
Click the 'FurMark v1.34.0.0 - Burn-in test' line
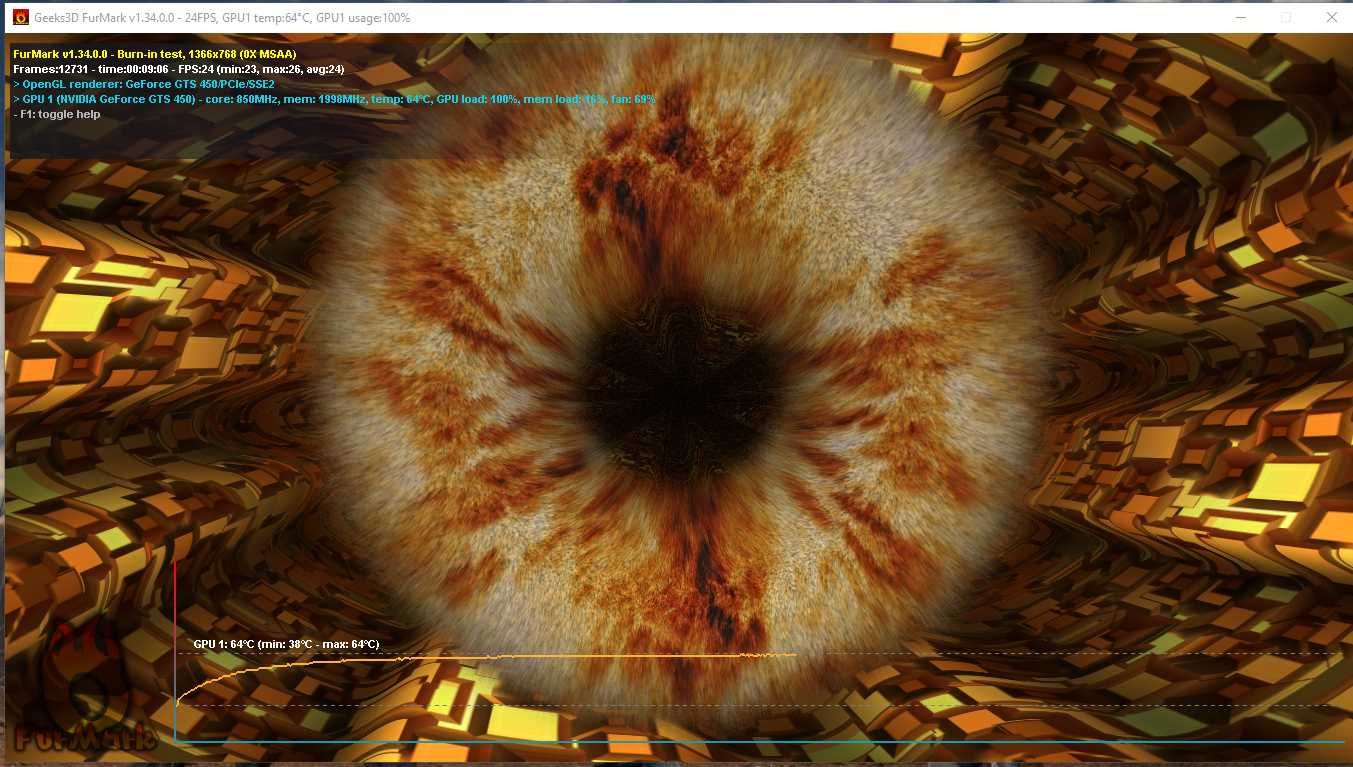coord(155,54)
